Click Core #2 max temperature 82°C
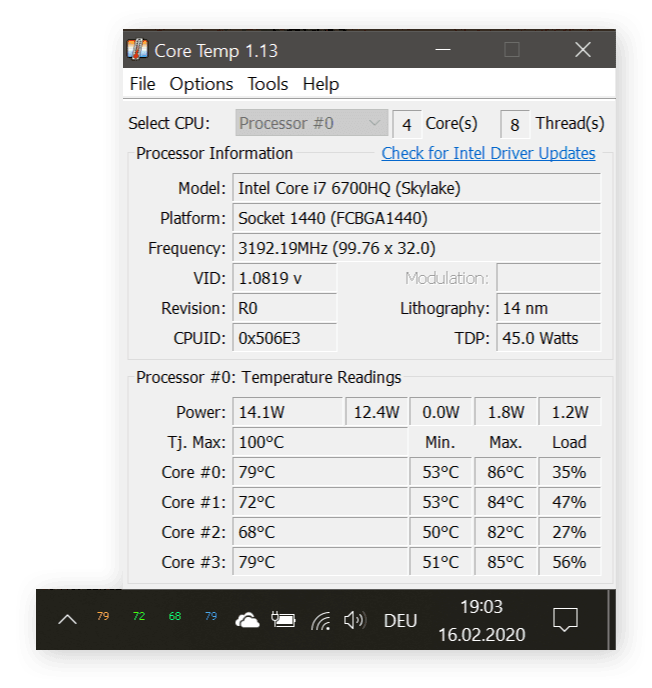 coord(506,532)
